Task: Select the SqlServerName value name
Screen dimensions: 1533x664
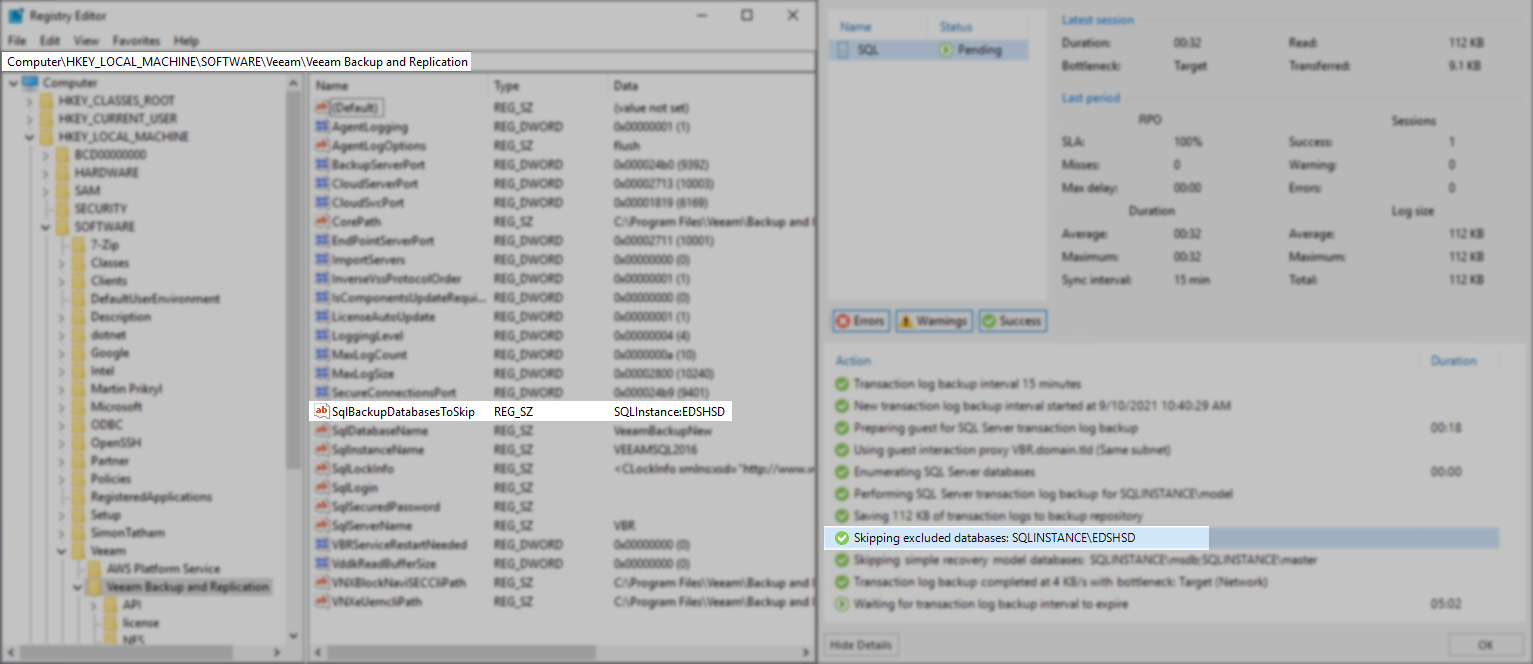Action: click(x=372, y=526)
